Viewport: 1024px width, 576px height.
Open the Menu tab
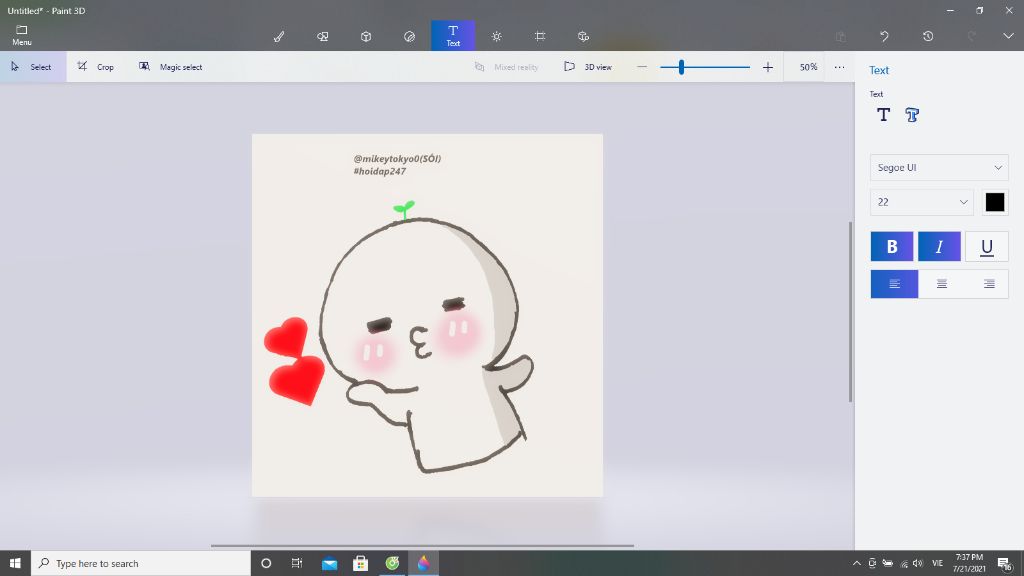(21, 36)
